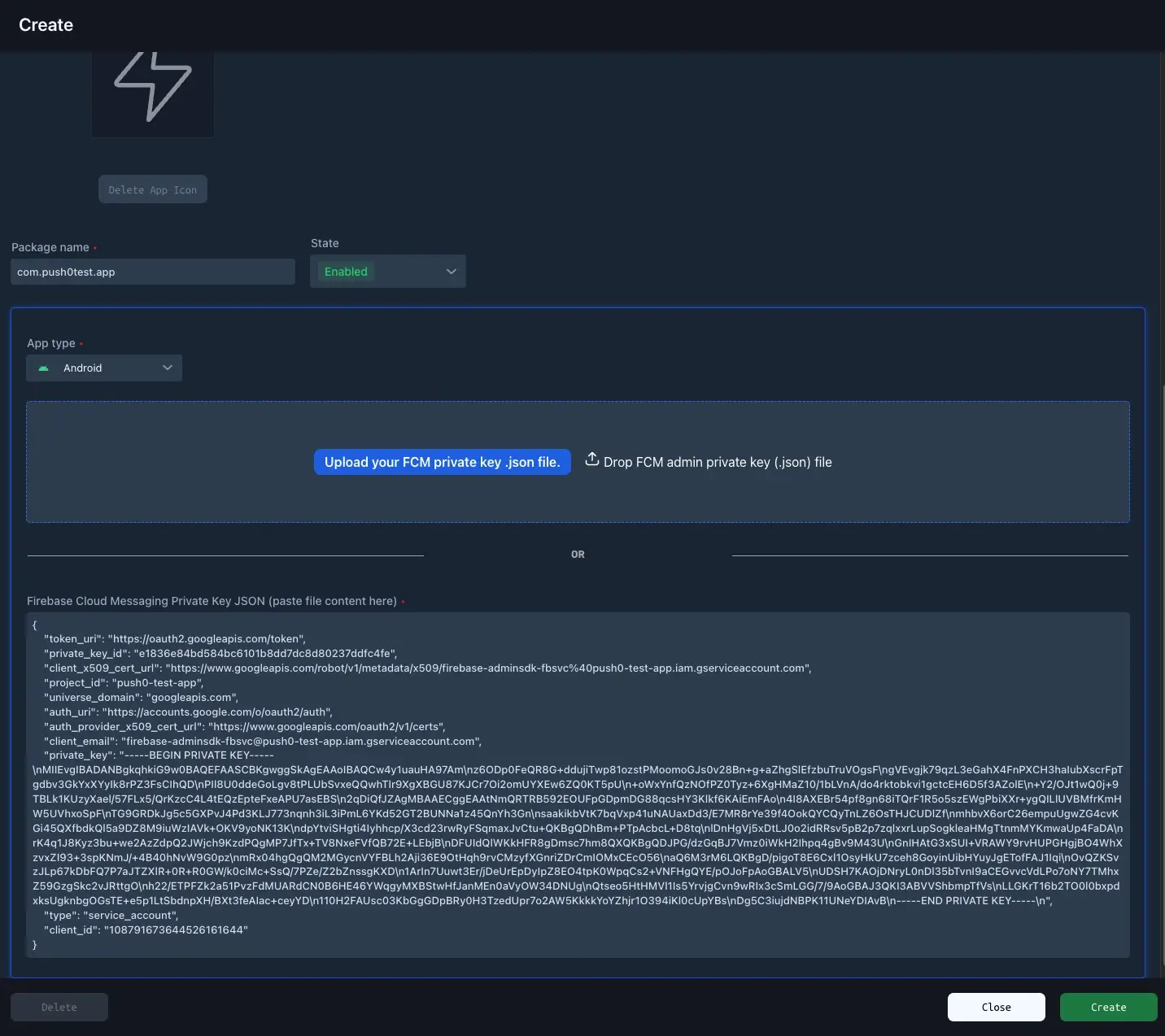Click the com.push0test.app text value

pyautogui.click(x=65, y=272)
